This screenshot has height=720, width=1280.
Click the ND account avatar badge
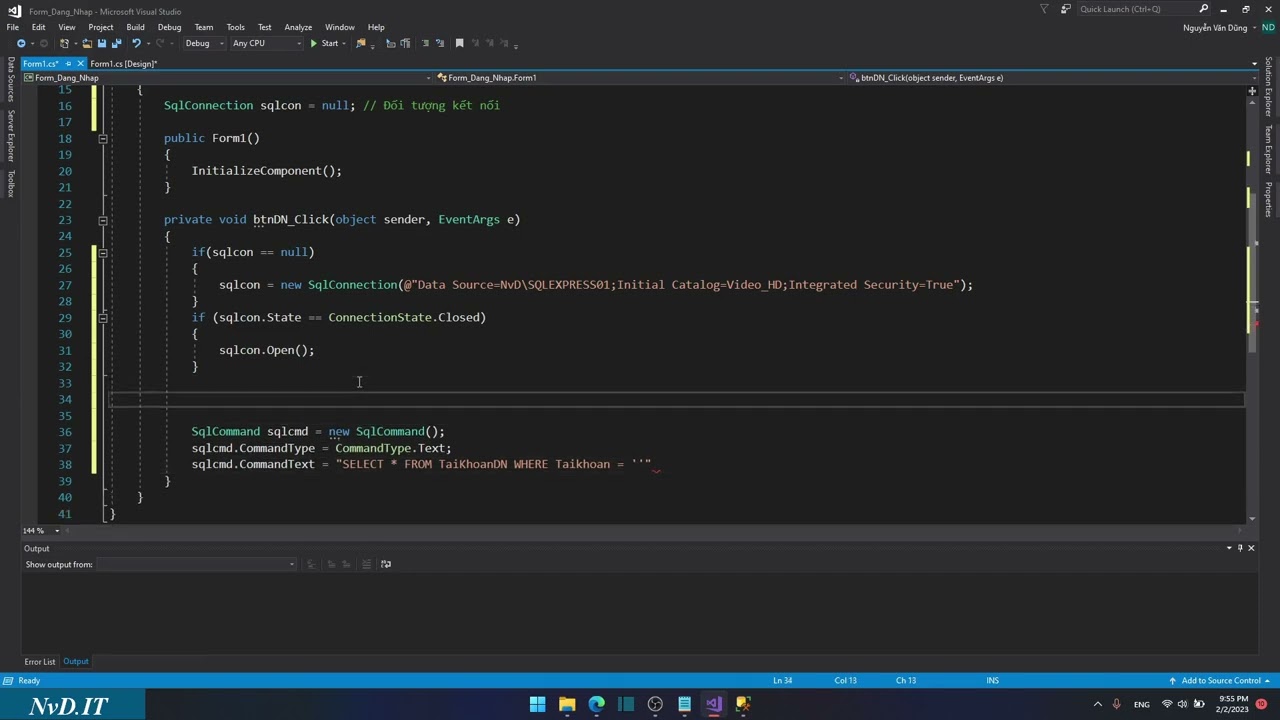point(1268,27)
